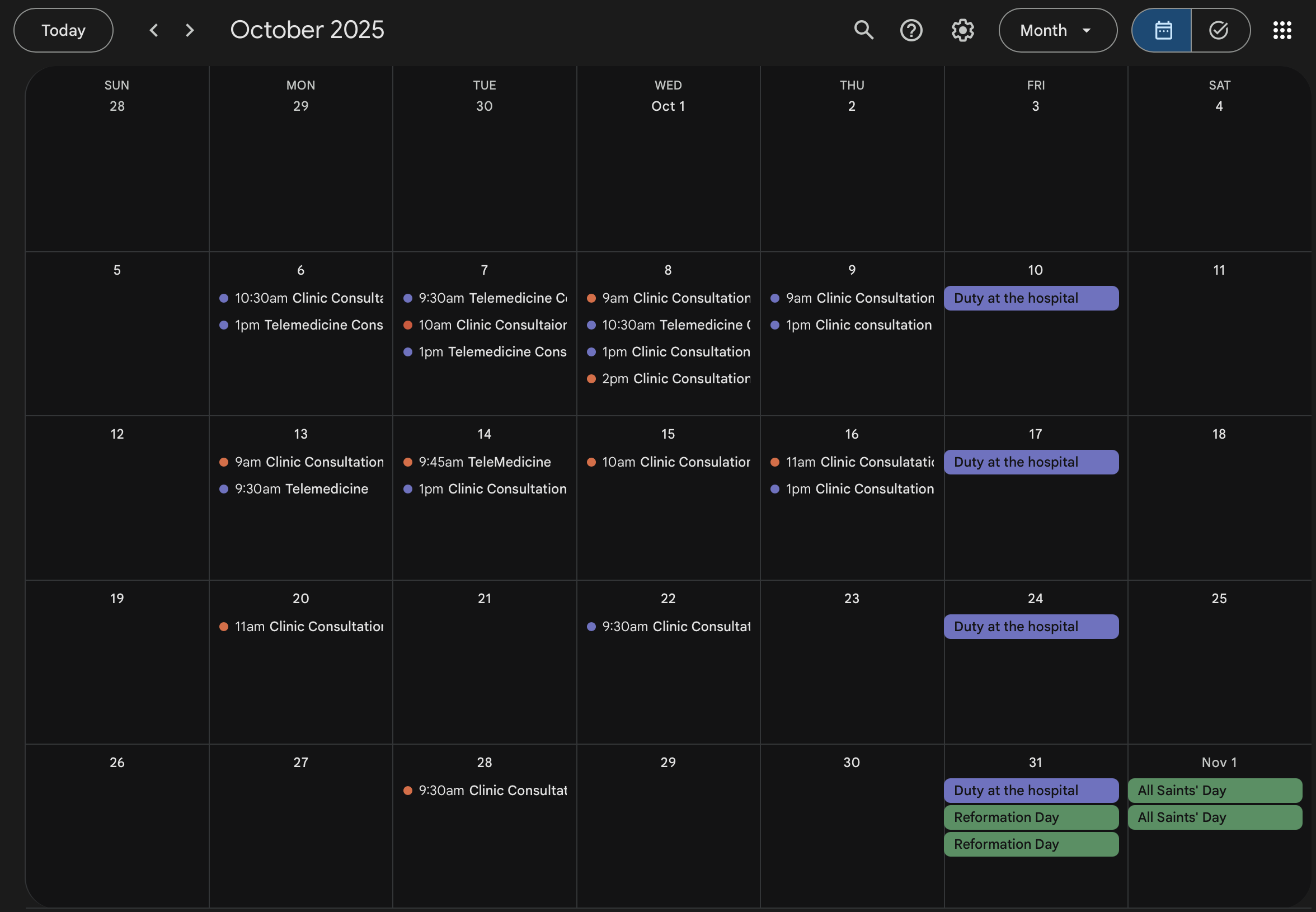Screen dimensions: 1316x912
Task: Select date 21 in the grid
Action: (485, 599)
